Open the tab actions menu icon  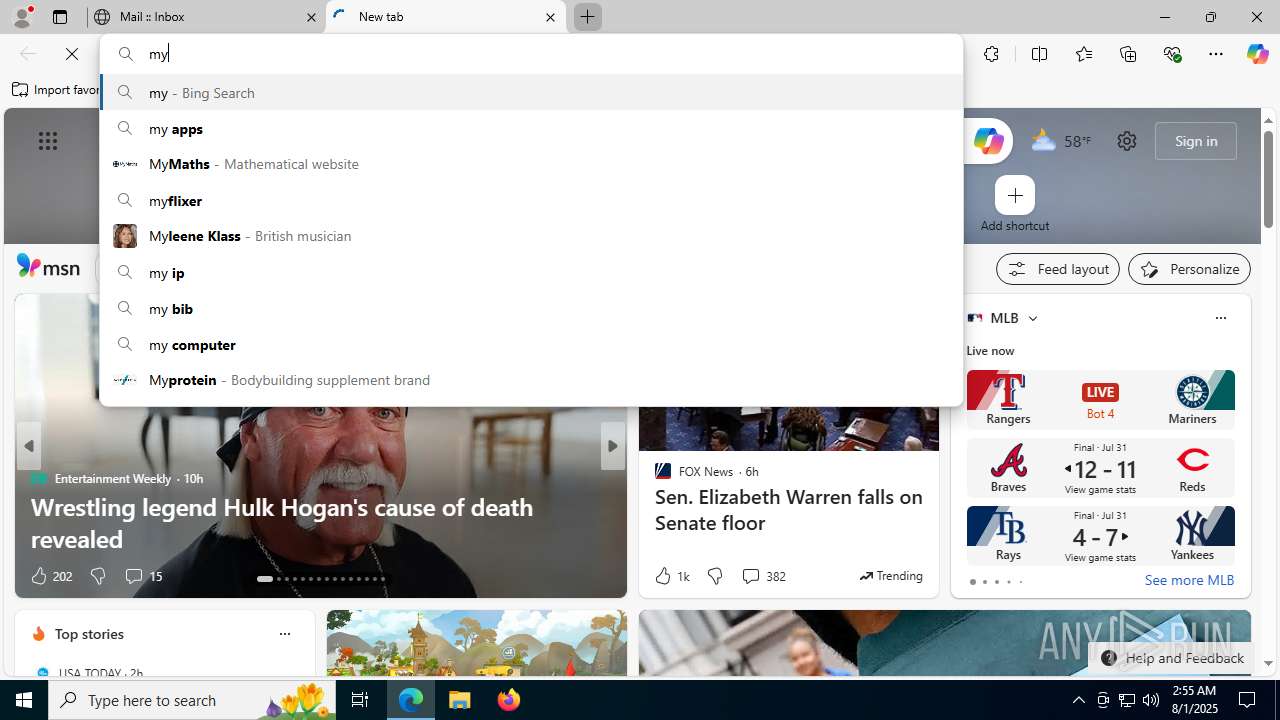[x=60, y=17]
